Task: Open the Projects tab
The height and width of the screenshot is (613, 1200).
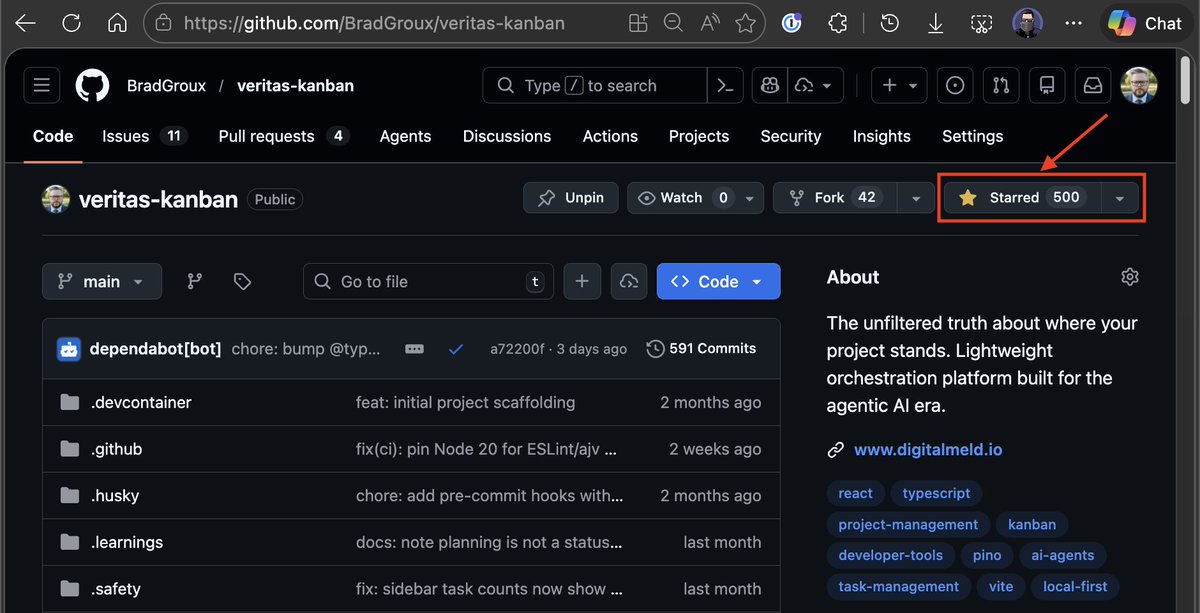Action: (x=699, y=136)
